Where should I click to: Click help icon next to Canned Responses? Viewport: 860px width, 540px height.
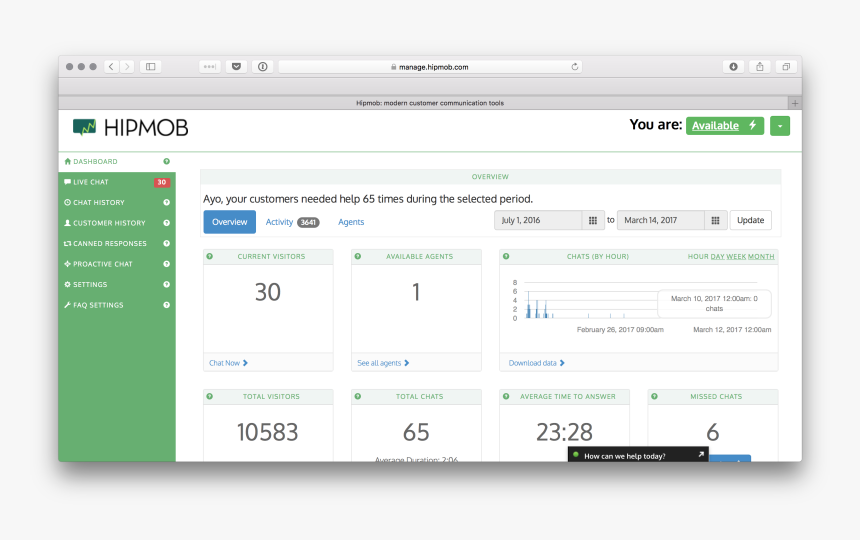click(x=166, y=243)
